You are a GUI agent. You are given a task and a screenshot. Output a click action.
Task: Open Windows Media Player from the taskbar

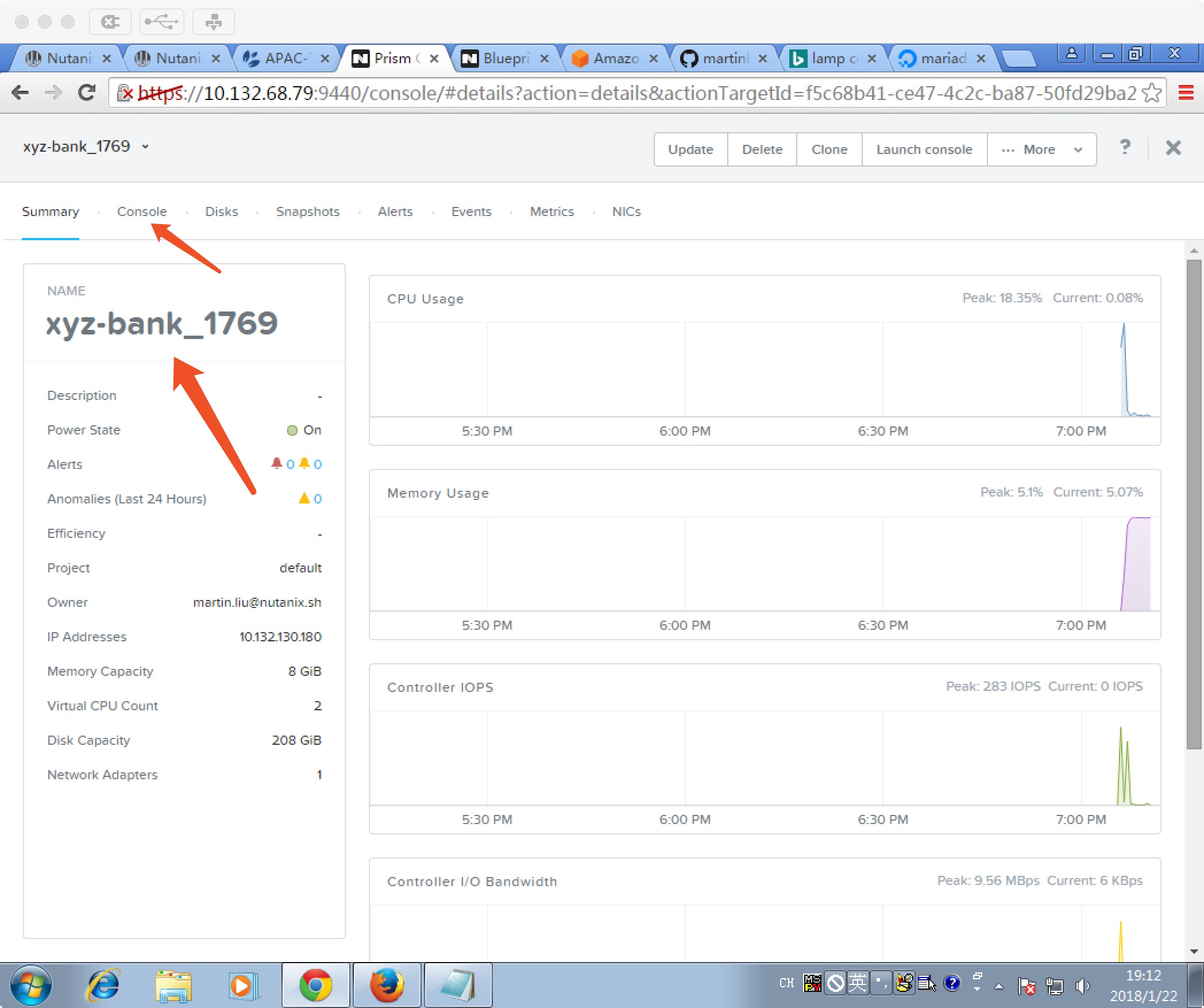click(x=243, y=986)
